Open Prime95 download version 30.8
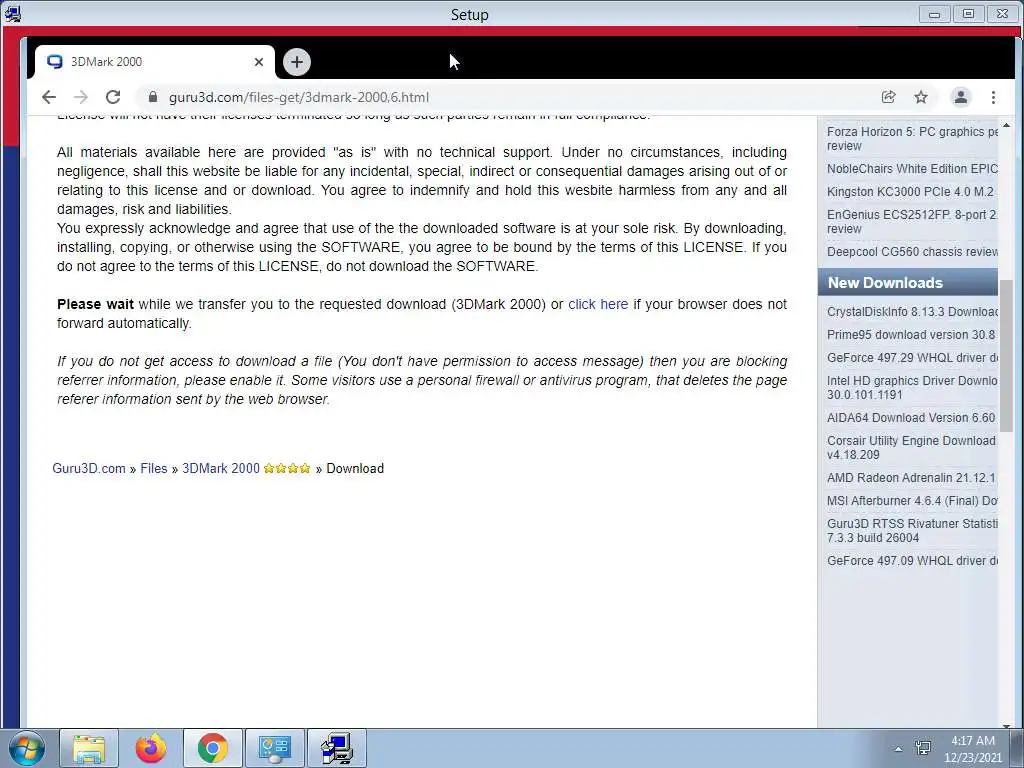The height and width of the screenshot is (768, 1024). 912,334
